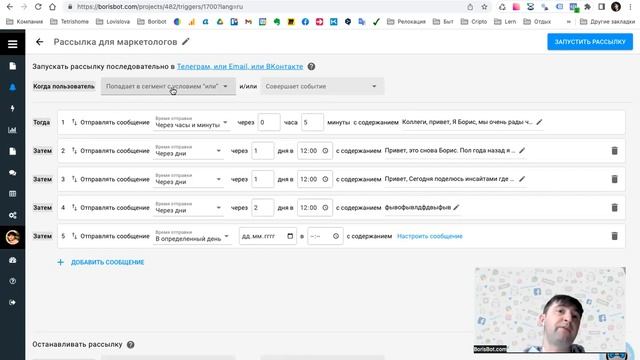Click minutes field in message 1
This screenshot has height=360, width=640.
coord(312,122)
